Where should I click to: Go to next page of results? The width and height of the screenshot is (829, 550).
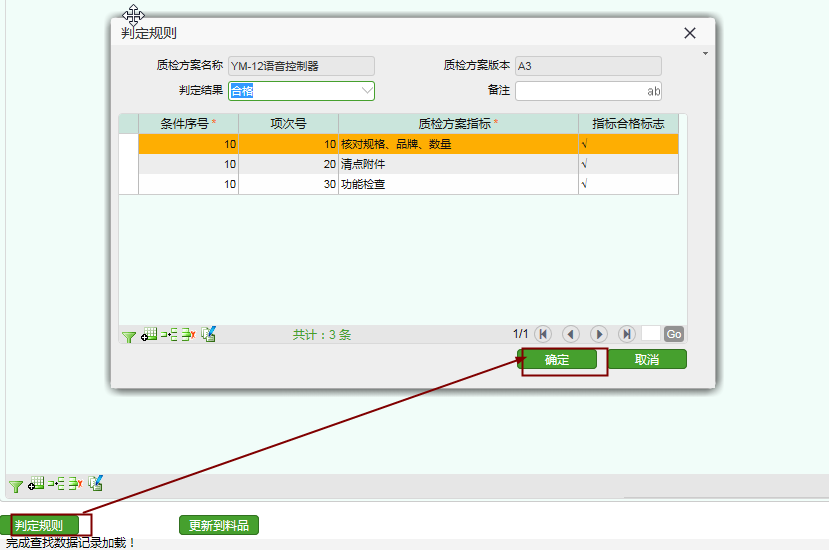click(x=598, y=334)
